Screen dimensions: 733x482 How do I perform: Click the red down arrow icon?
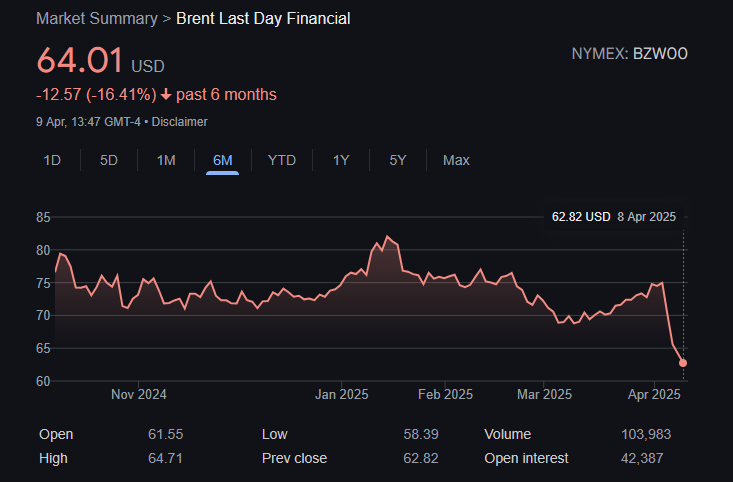point(166,95)
